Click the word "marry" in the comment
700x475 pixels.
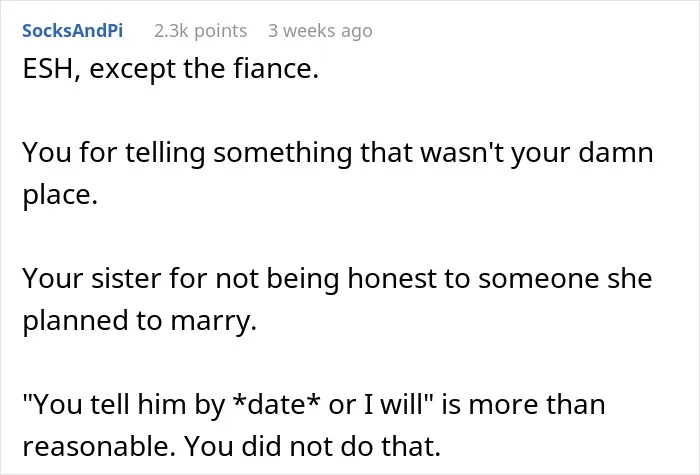click(x=210, y=322)
